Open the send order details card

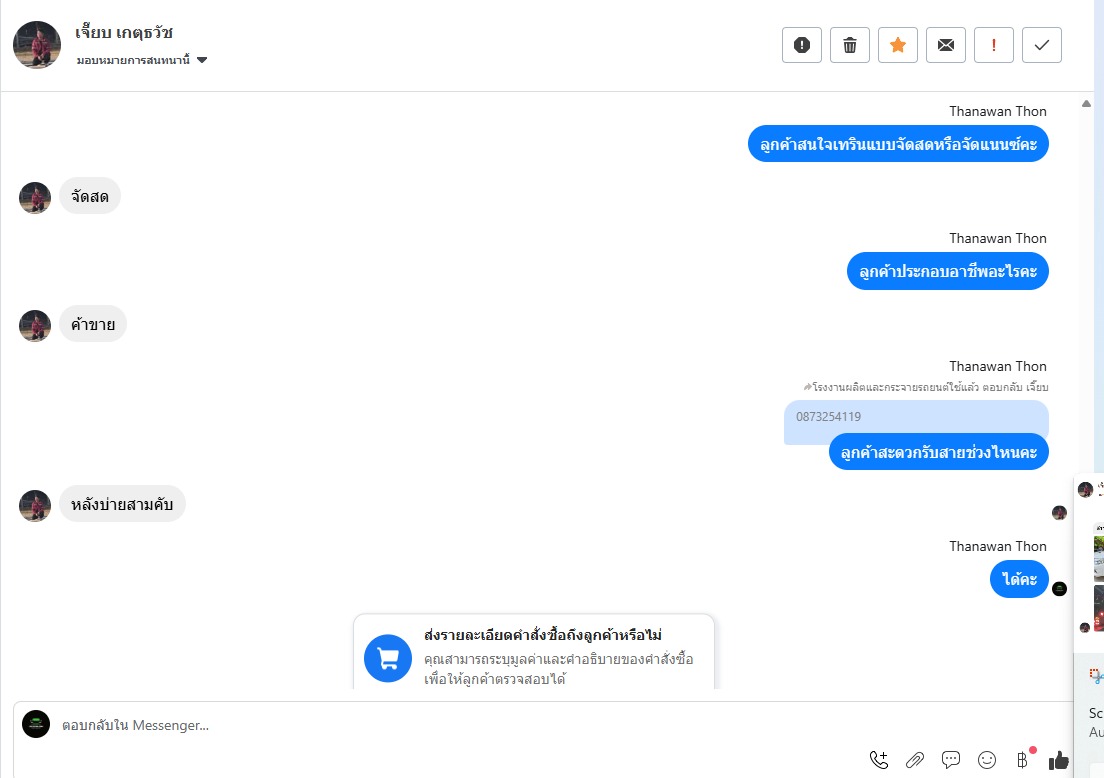tap(534, 653)
